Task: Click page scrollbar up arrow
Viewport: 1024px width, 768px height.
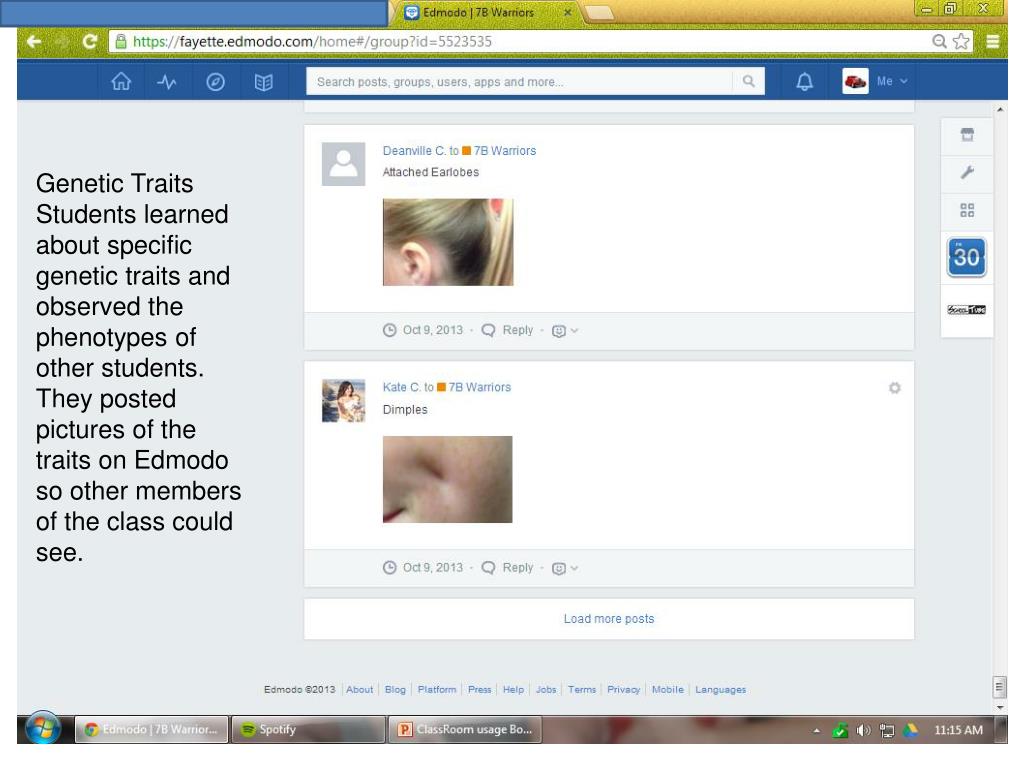Action: point(1000,110)
